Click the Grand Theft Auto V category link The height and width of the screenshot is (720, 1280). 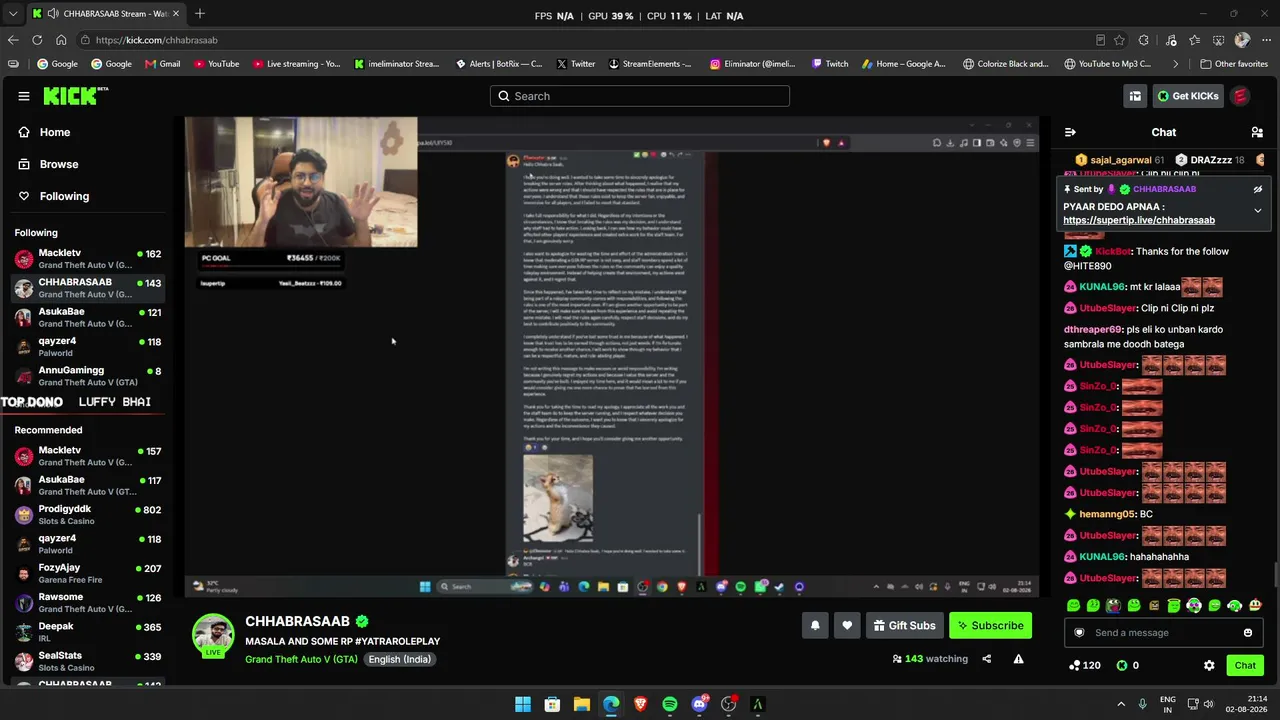point(301,659)
